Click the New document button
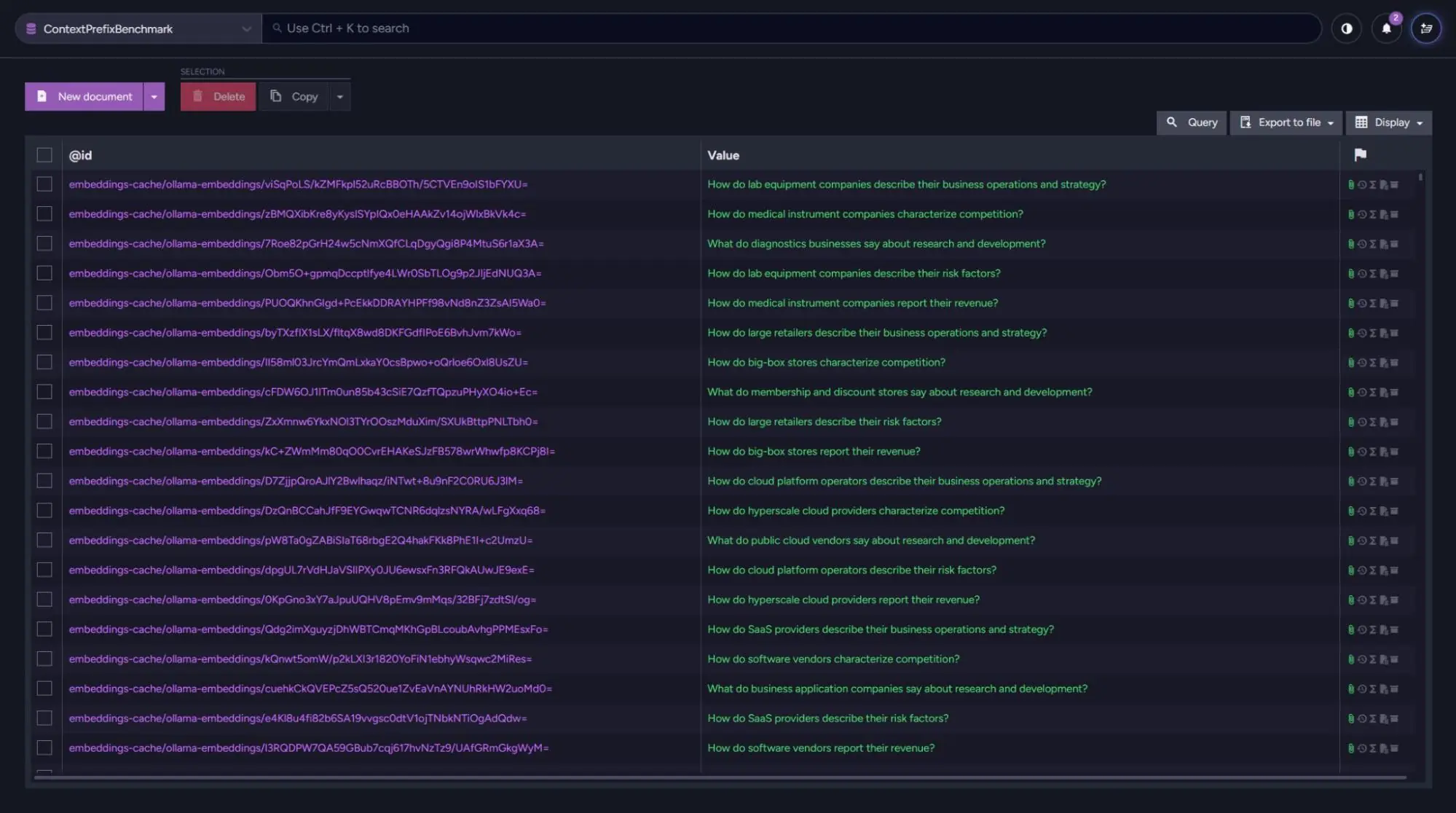Screen dimensions: 1456x813 84,96
